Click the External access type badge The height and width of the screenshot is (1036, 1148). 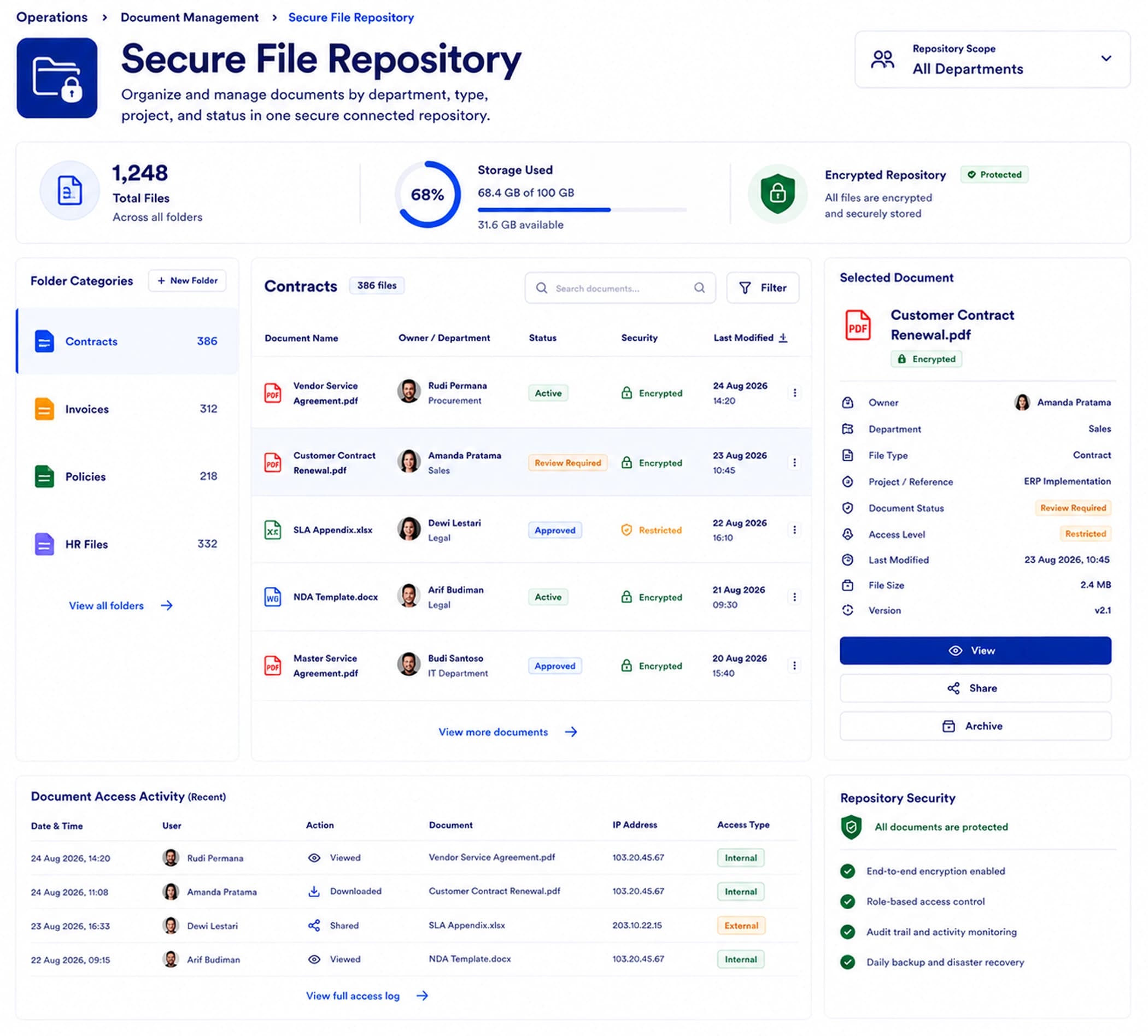741,926
